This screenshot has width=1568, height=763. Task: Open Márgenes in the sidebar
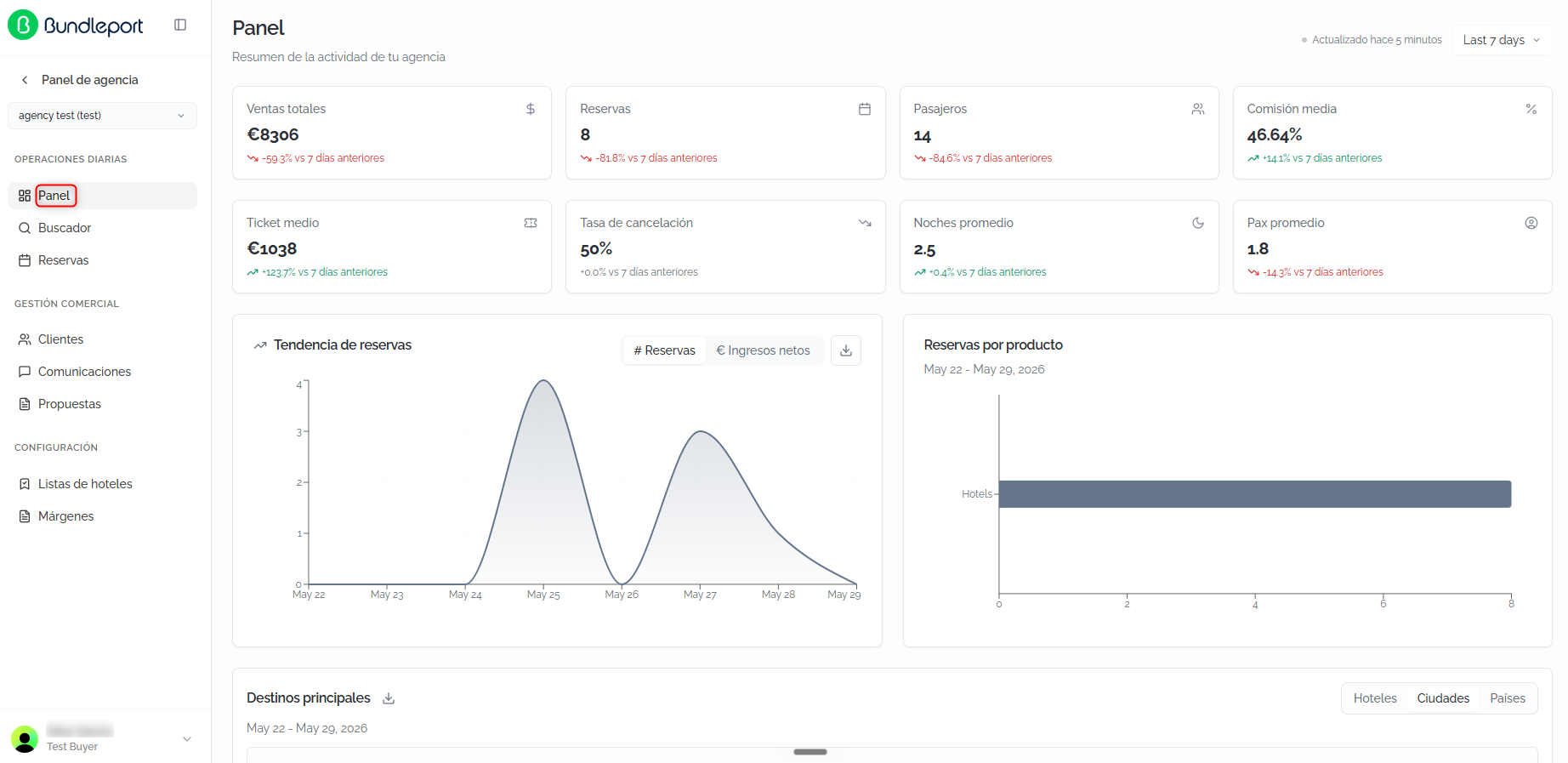102,516
